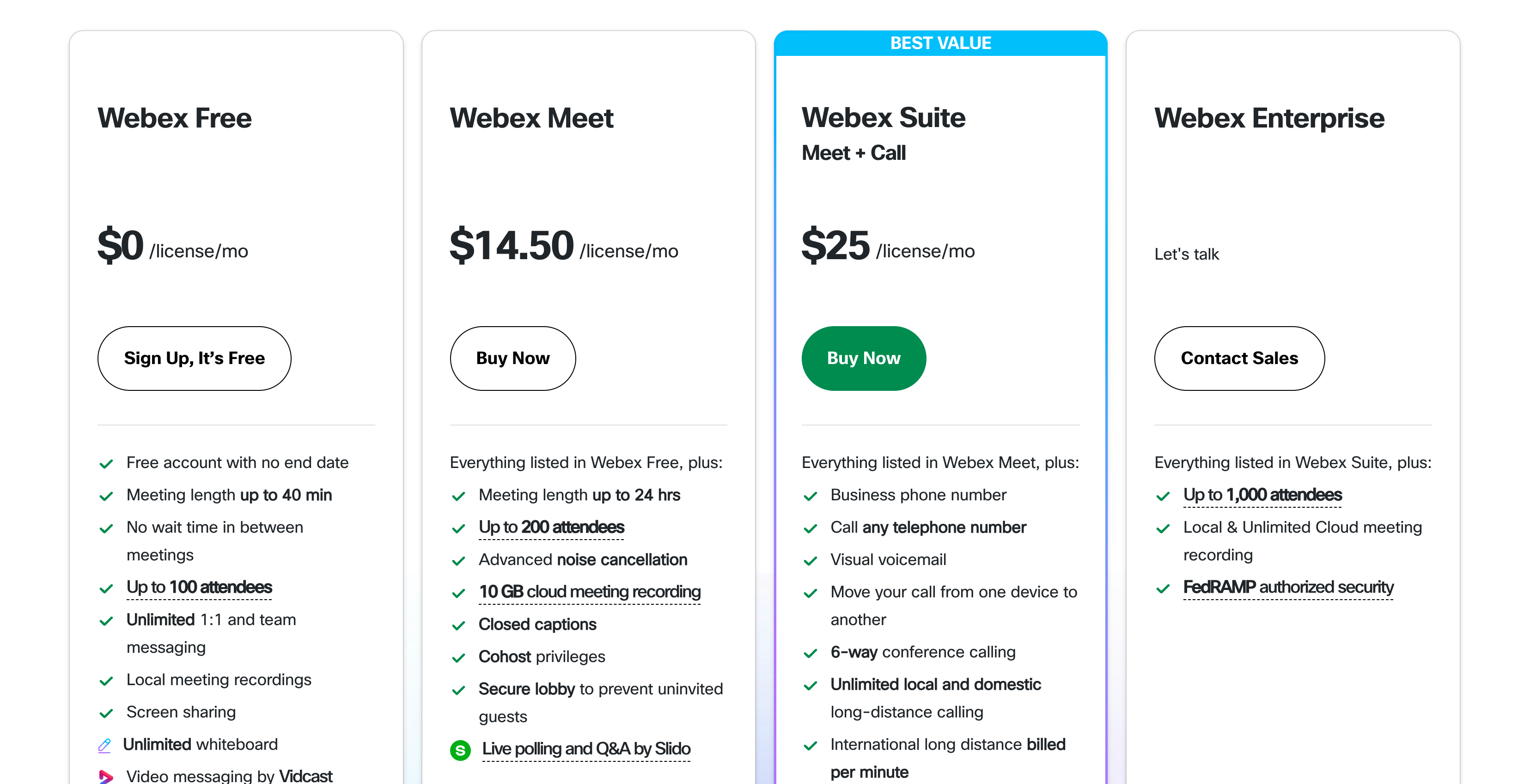Click the whiteboard pencil icon
The height and width of the screenshot is (784, 1524).
[104, 745]
